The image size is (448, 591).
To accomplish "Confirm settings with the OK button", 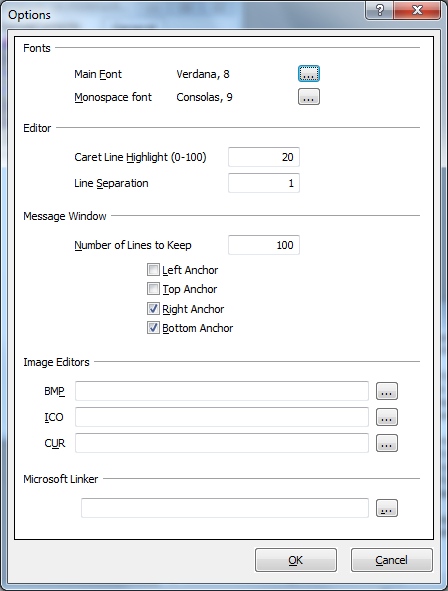I will [296, 560].
